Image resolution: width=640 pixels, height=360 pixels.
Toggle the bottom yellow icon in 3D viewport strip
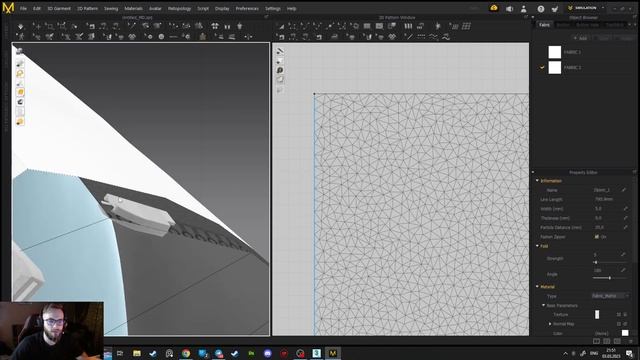click(20, 122)
